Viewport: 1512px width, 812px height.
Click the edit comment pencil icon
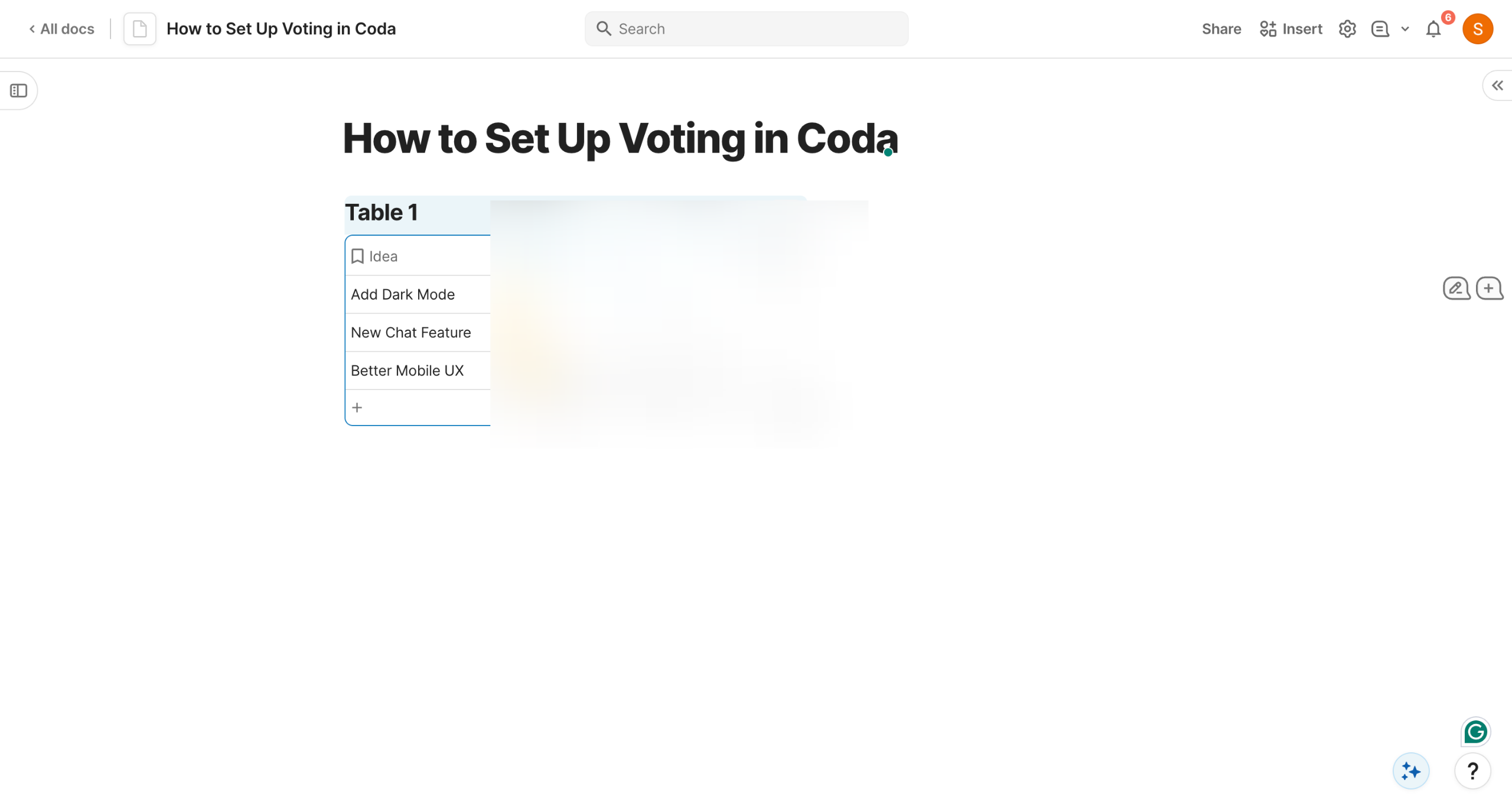click(x=1456, y=288)
